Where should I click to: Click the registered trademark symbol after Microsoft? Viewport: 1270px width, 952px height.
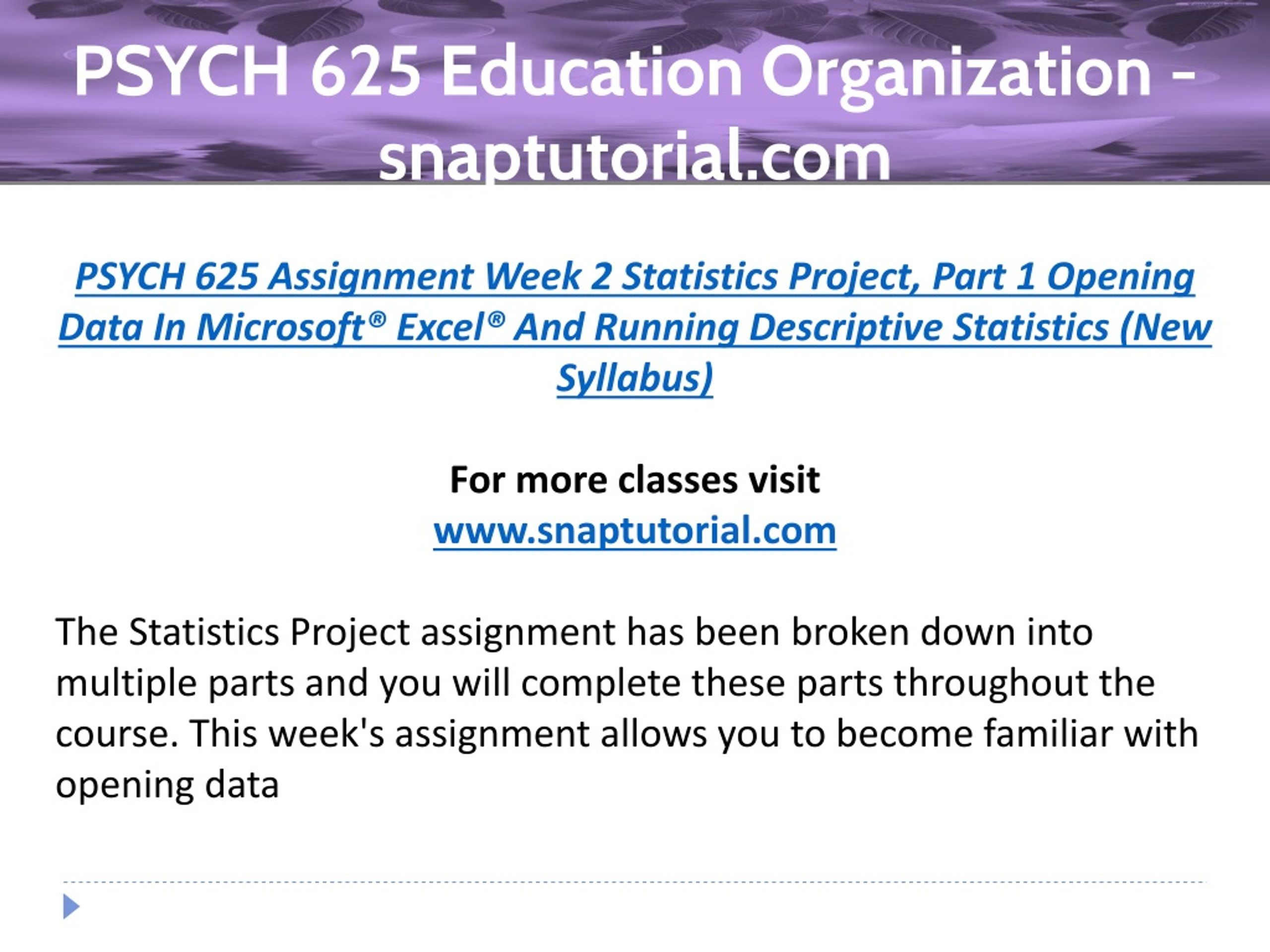pyautogui.click(x=376, y=320)
